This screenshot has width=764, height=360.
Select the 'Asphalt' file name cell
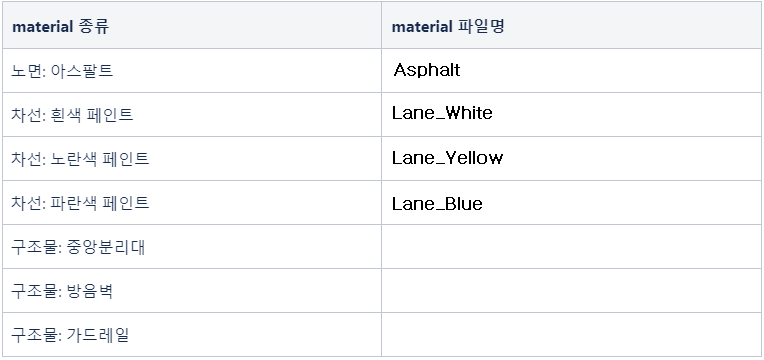tap(572, 71)
